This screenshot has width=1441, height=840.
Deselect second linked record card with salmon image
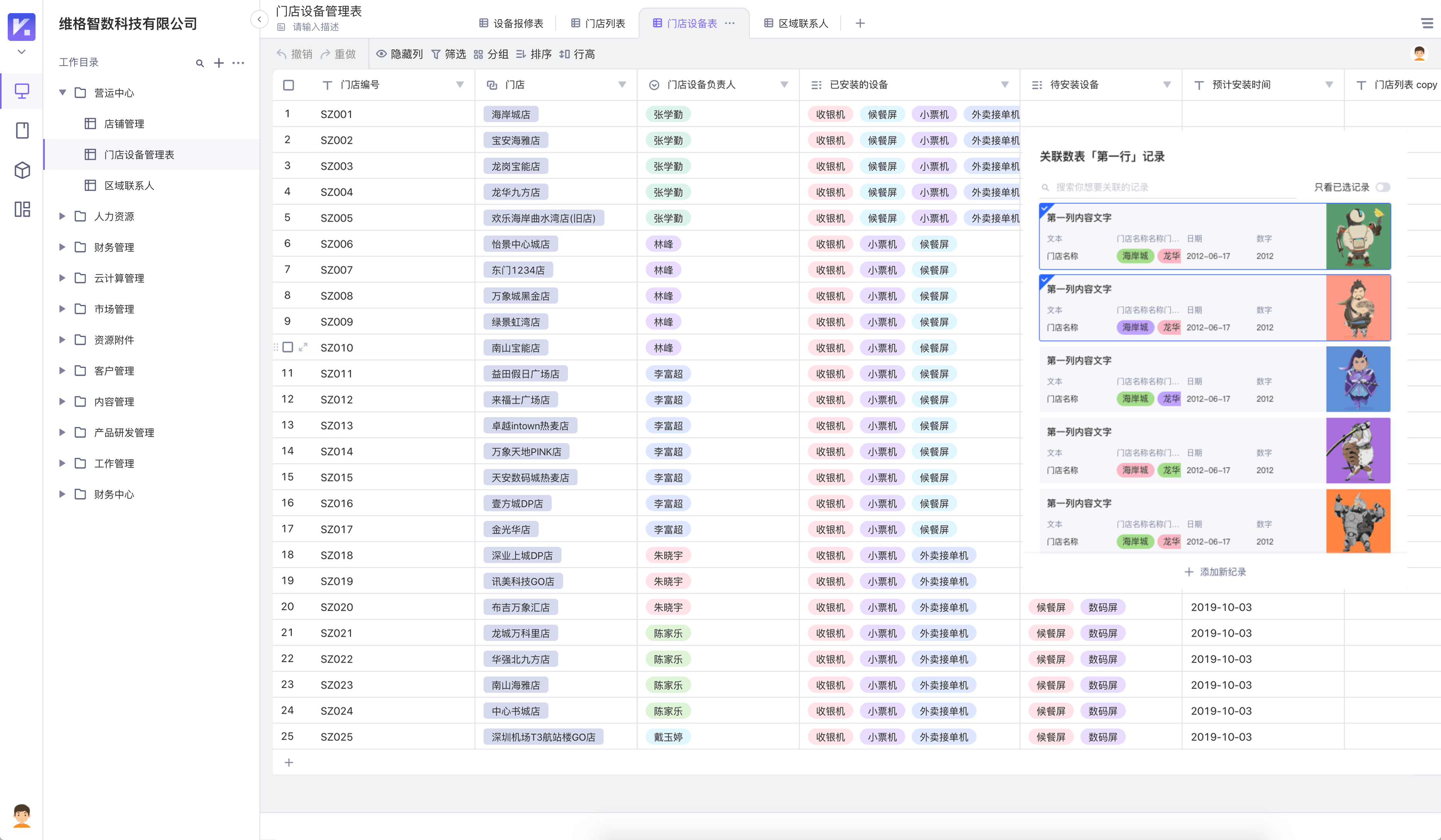pyautogui.click(x=1215, y=308)
